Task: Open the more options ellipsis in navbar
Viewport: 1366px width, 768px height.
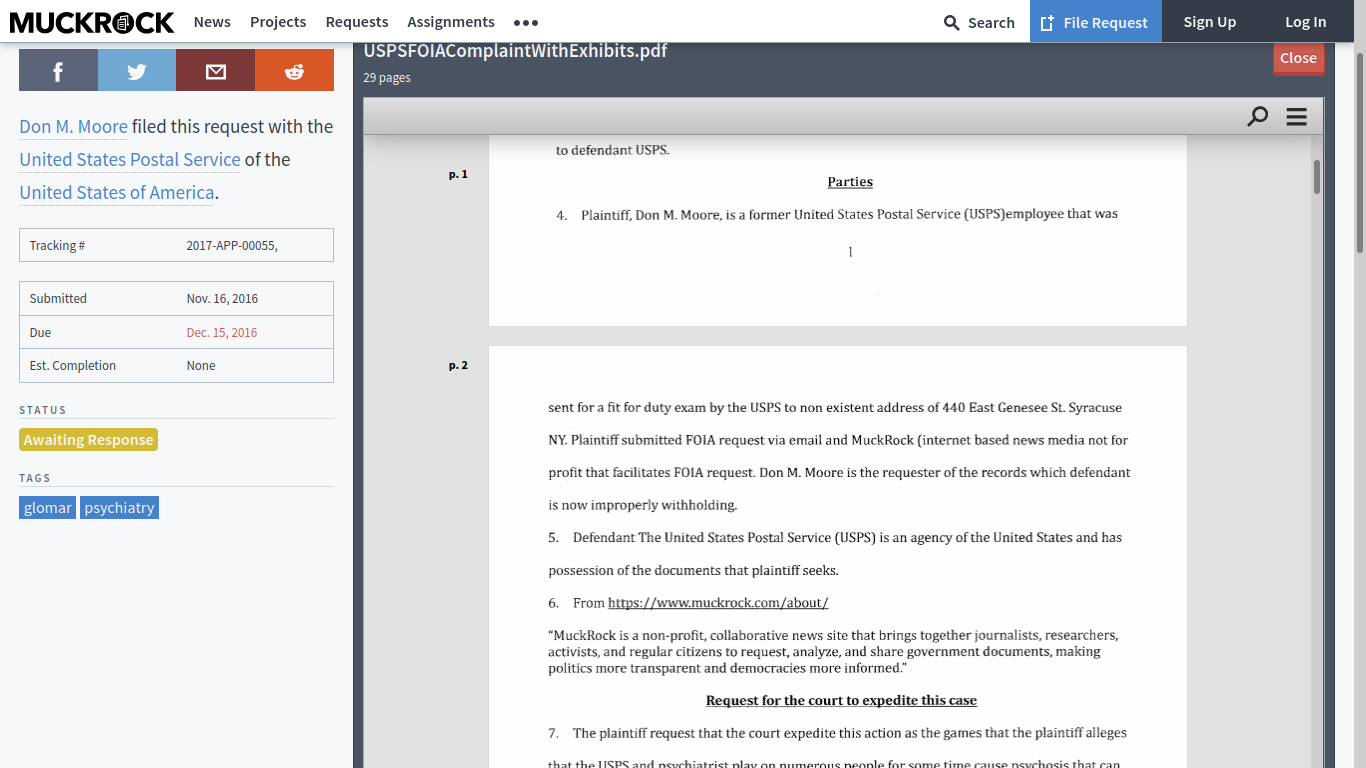Action: tap(526, 22)
